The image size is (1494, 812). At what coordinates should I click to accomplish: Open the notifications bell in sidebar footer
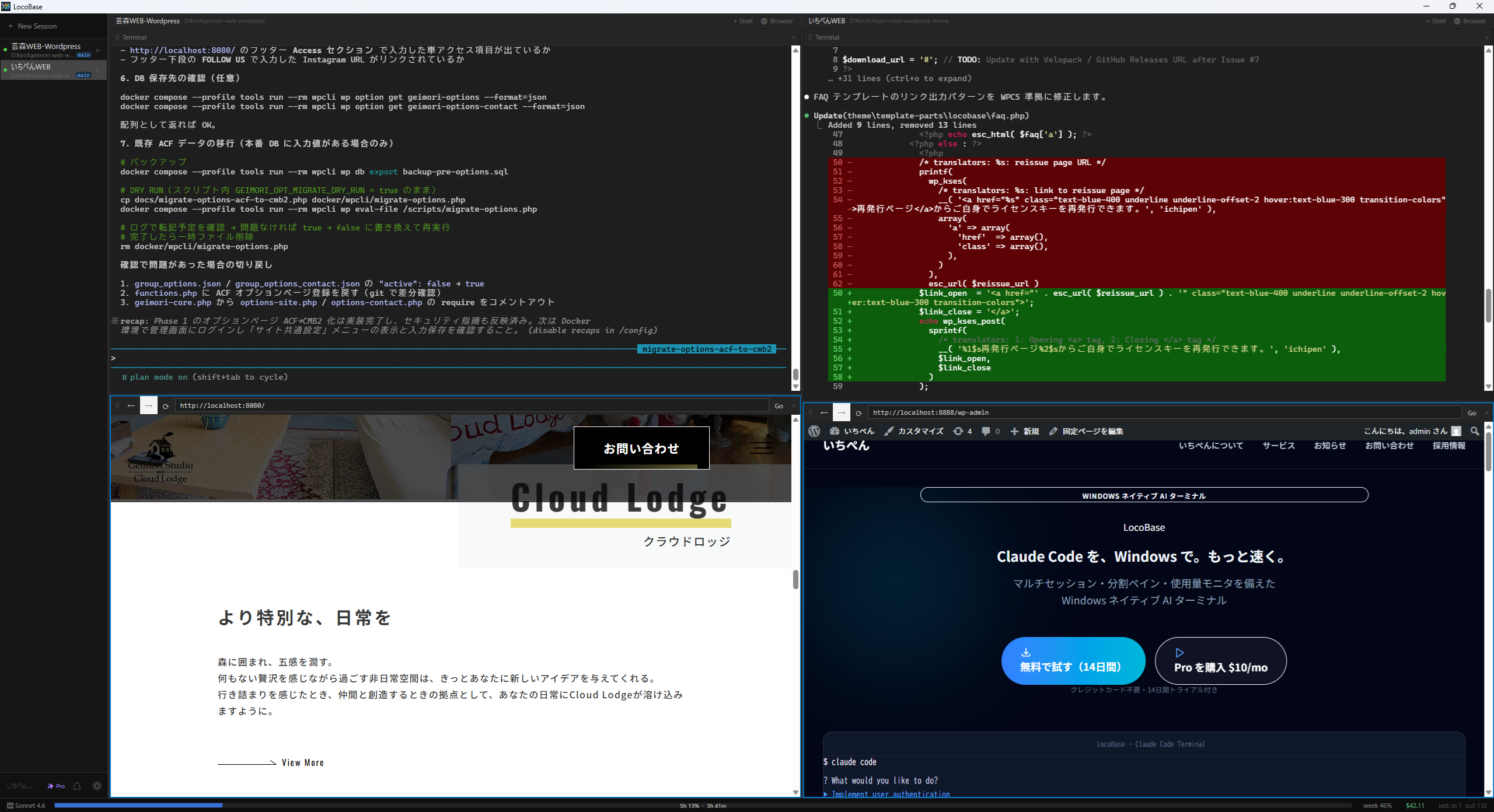pos(77,786)
